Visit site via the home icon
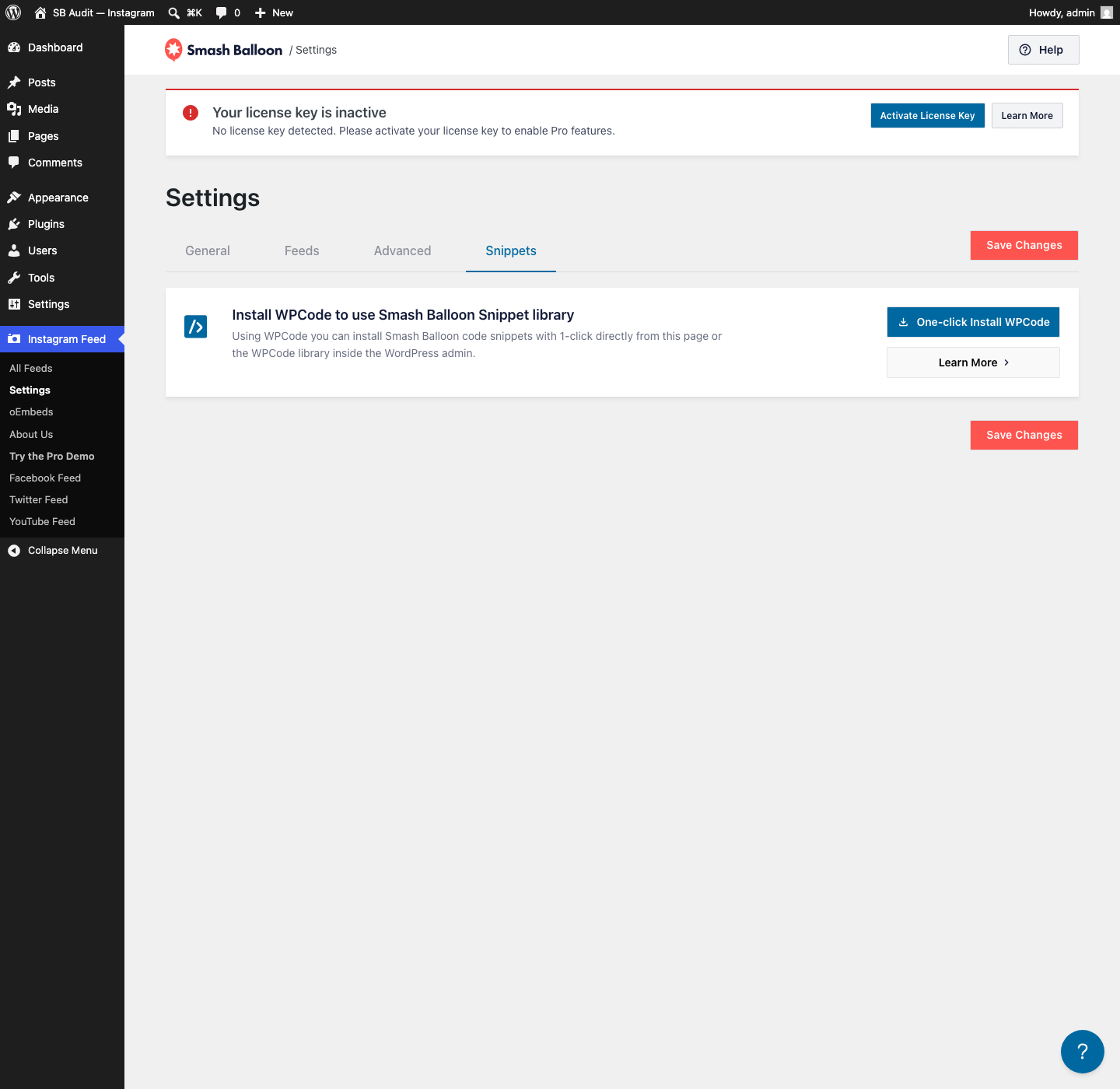This screenshot has width=1120, height=1089. tap(40, 12)
